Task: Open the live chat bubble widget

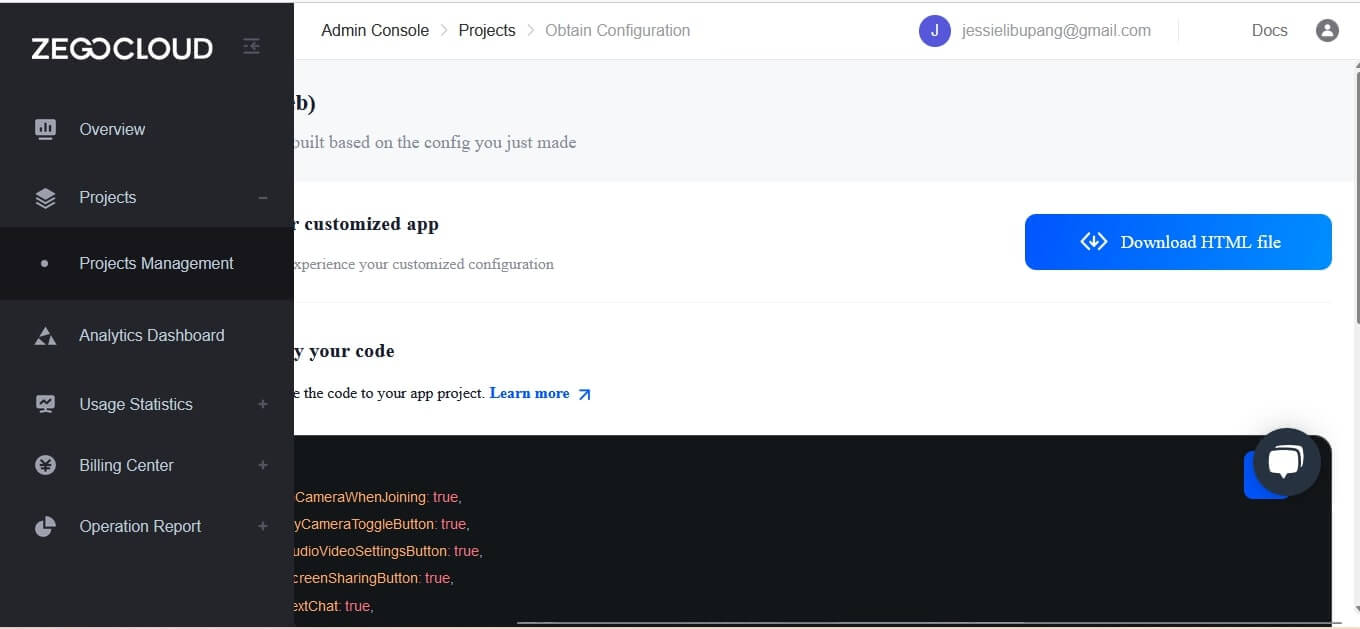Action: pyautogui.click(x=1285, y=462)
